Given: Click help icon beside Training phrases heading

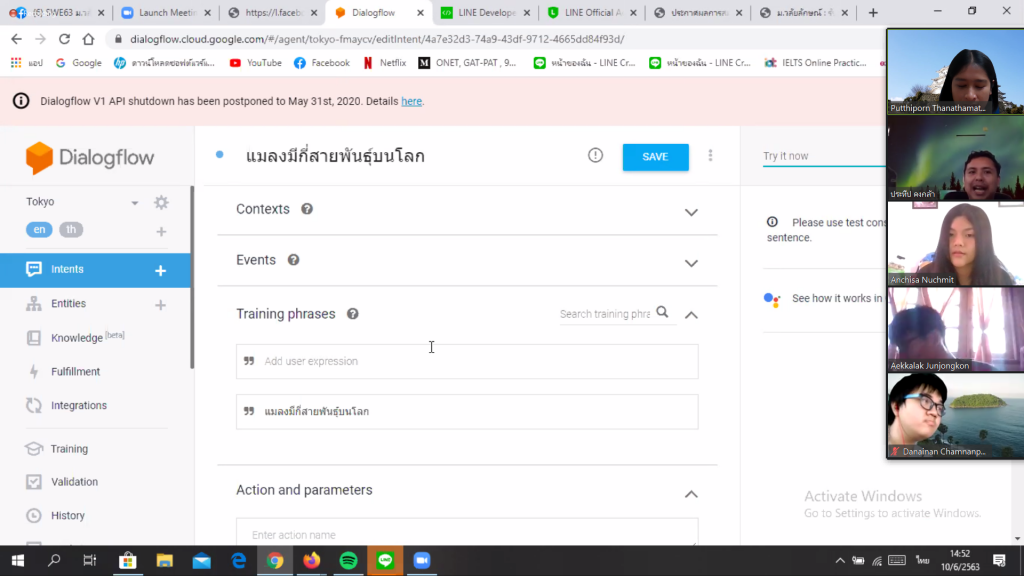Looking at the screenshot, I should [353, 314].
